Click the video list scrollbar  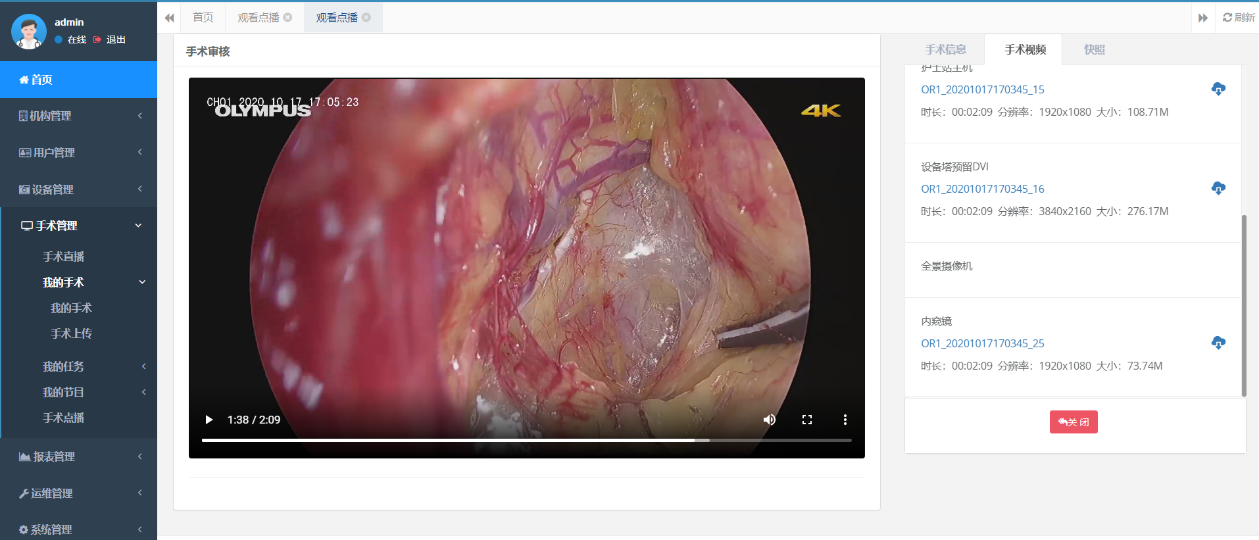point(1244,305)
